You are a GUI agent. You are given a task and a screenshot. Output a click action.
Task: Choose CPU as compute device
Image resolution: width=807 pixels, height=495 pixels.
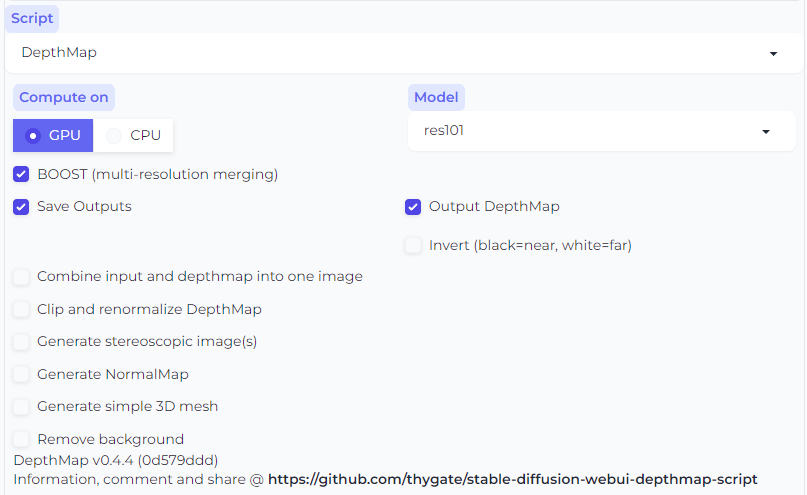point(133,135)
